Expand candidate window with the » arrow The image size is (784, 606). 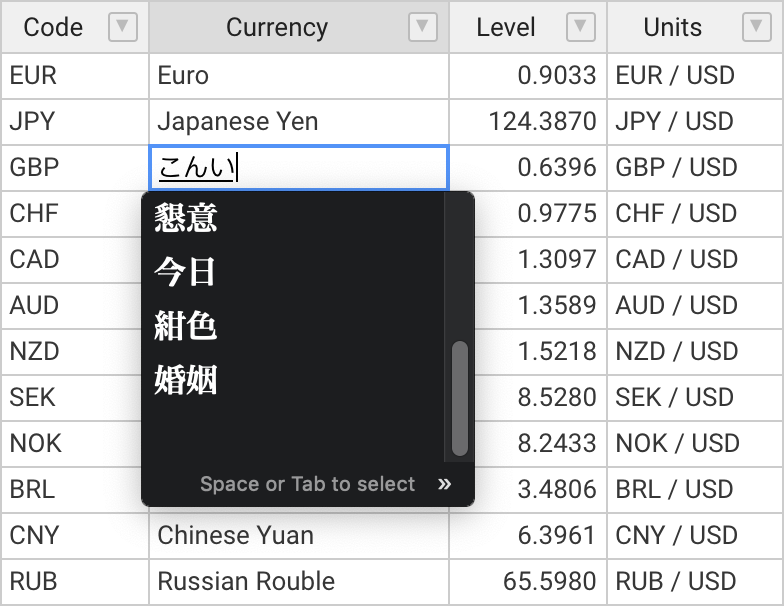click(444, 484)
